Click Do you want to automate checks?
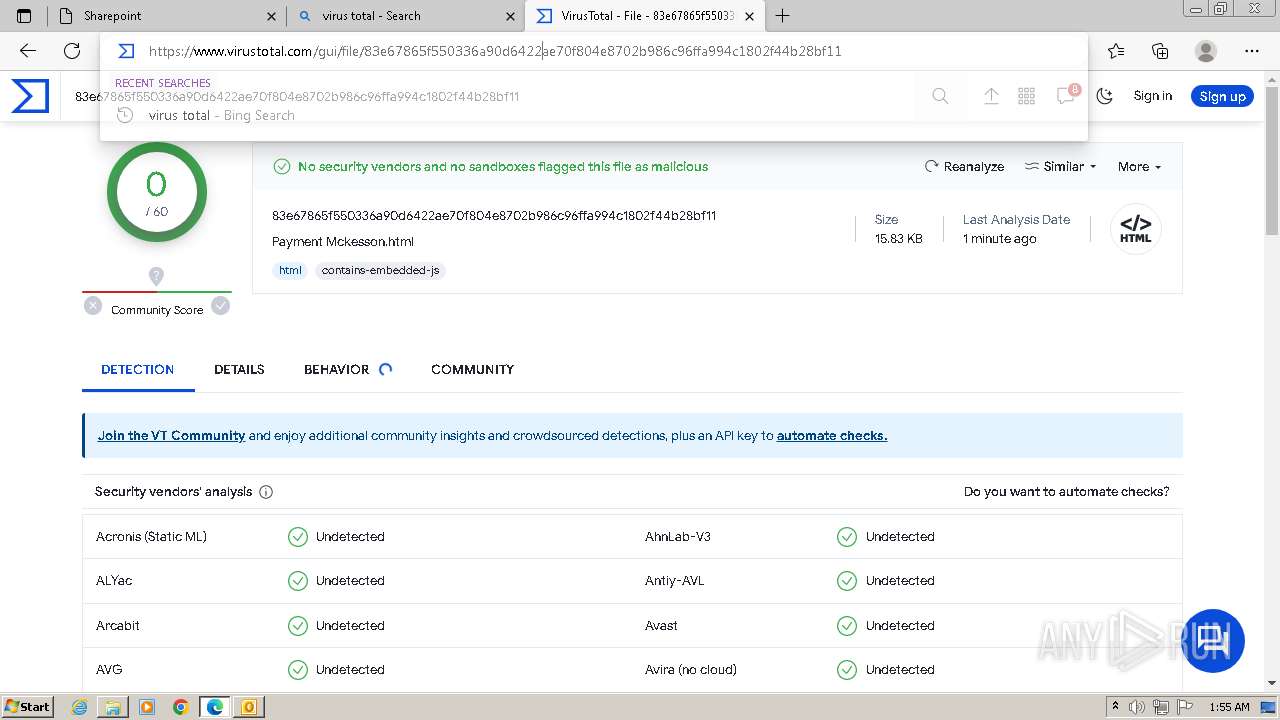The height and width of the screenshot is (720, 1280). point(1066,492)
